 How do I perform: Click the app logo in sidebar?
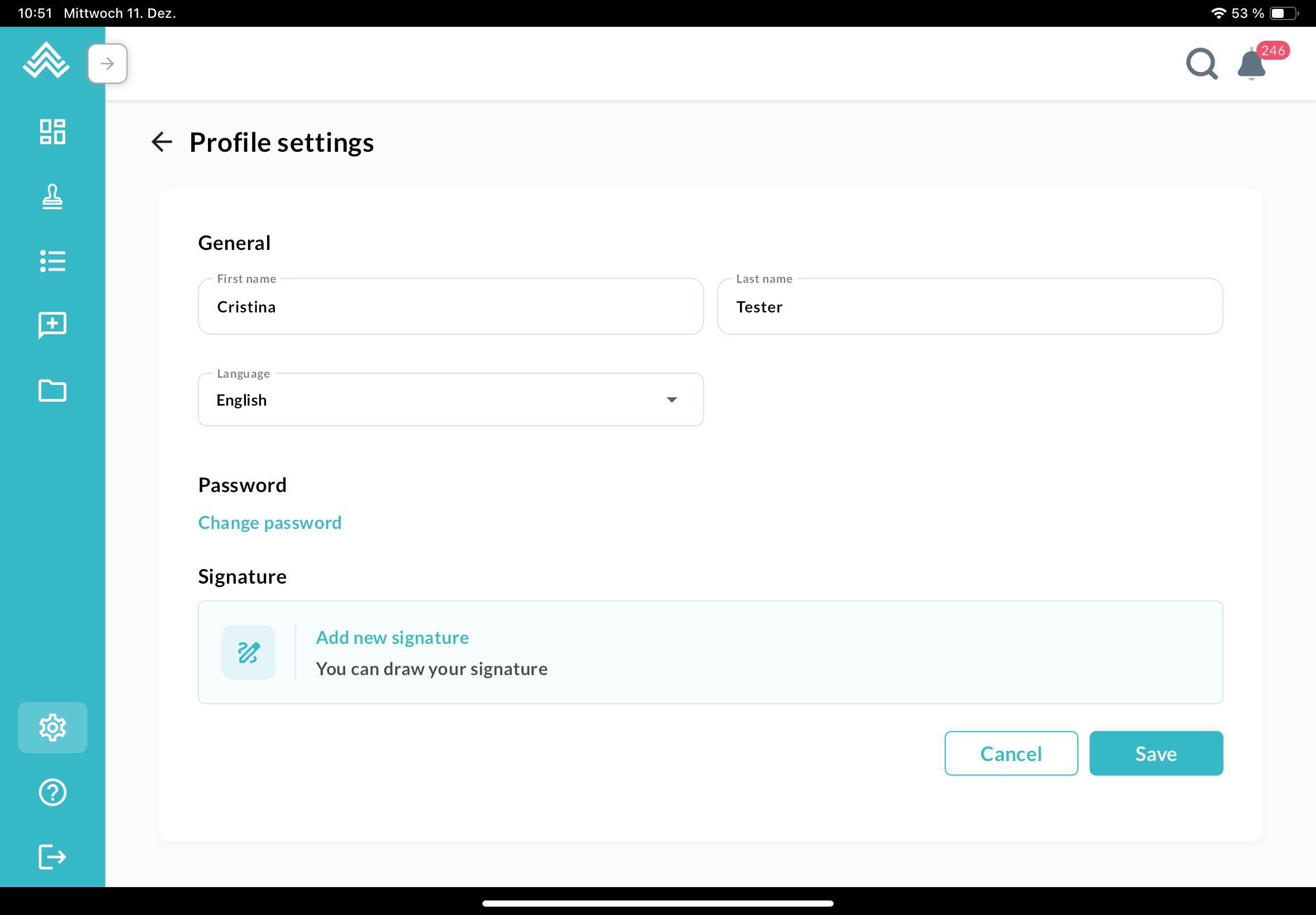tap(46, 60)
